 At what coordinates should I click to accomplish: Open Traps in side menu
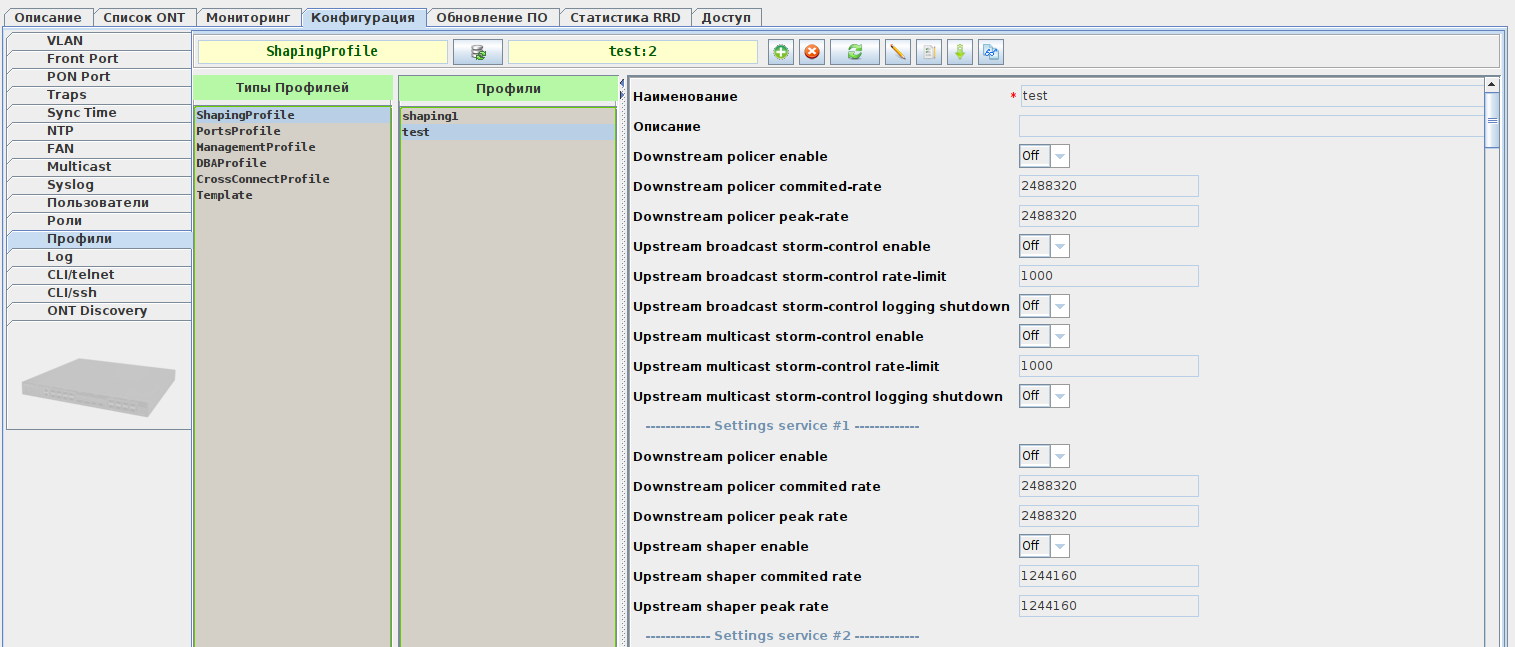point(99,95)
